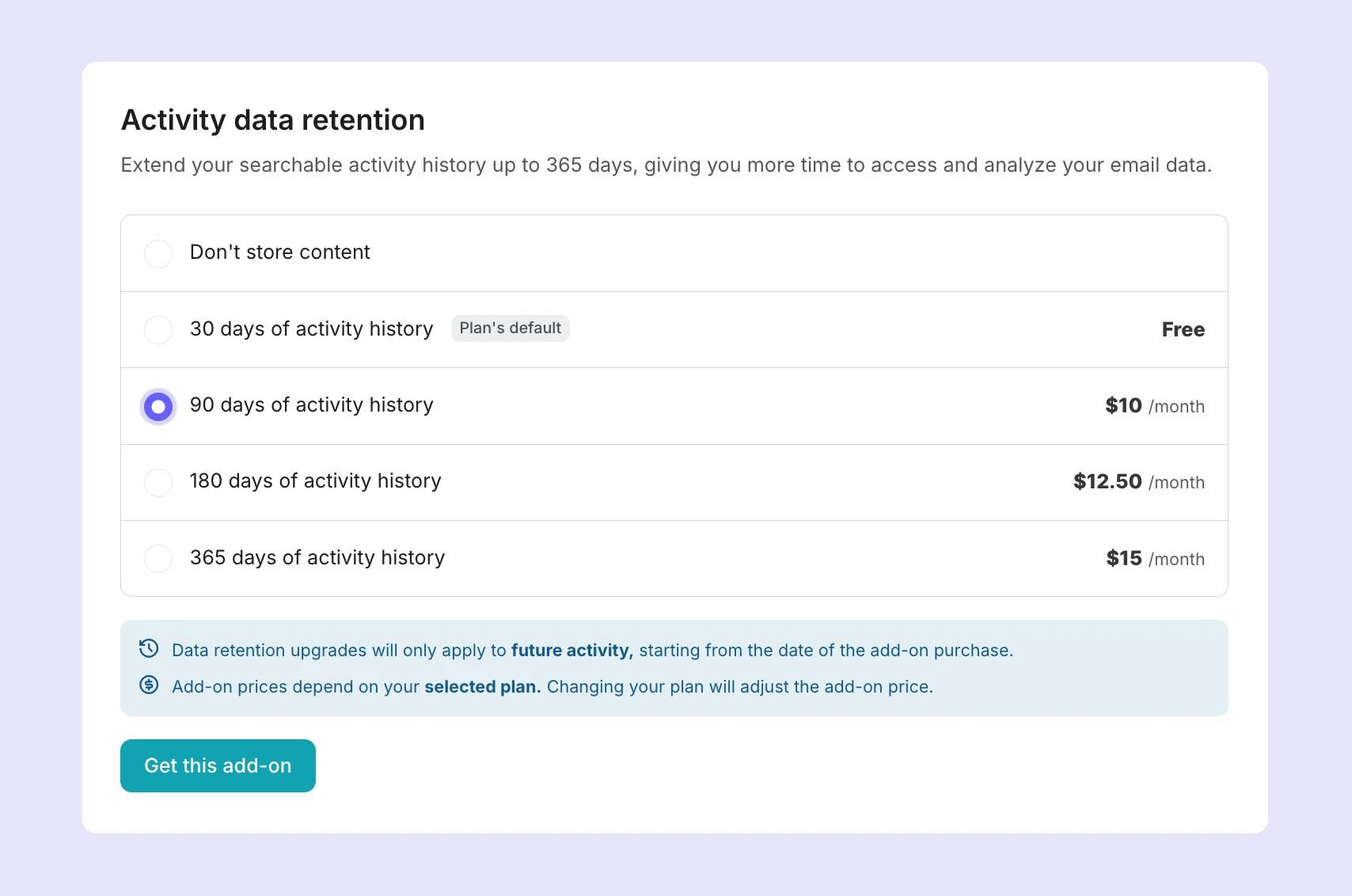
Task: Select the "Don't store content" option
Action: coord(158,253)
